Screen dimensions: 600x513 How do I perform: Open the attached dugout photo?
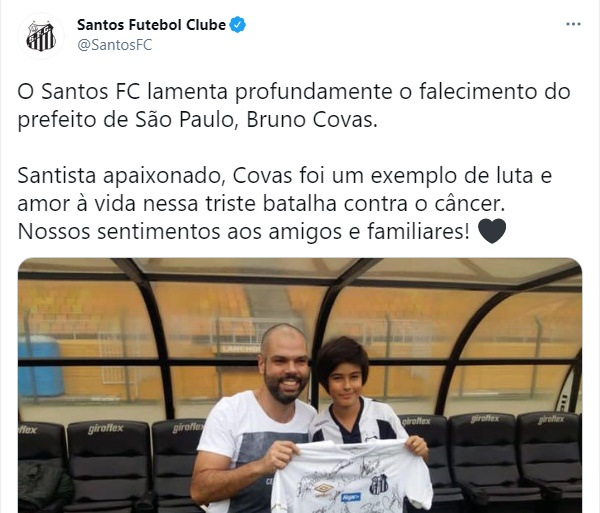(300, 385)
